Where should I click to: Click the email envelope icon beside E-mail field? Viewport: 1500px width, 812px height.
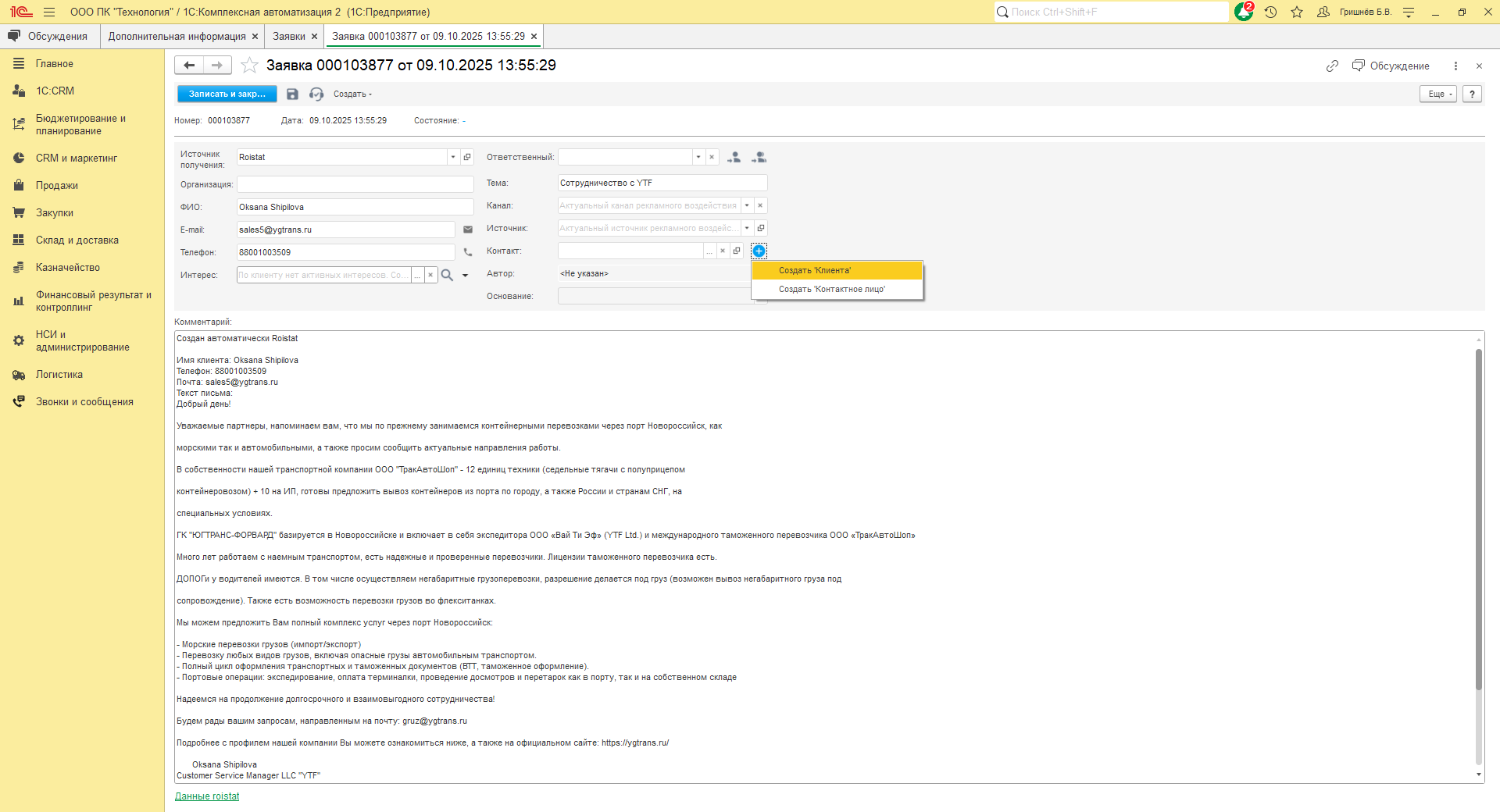click(468, 230)
